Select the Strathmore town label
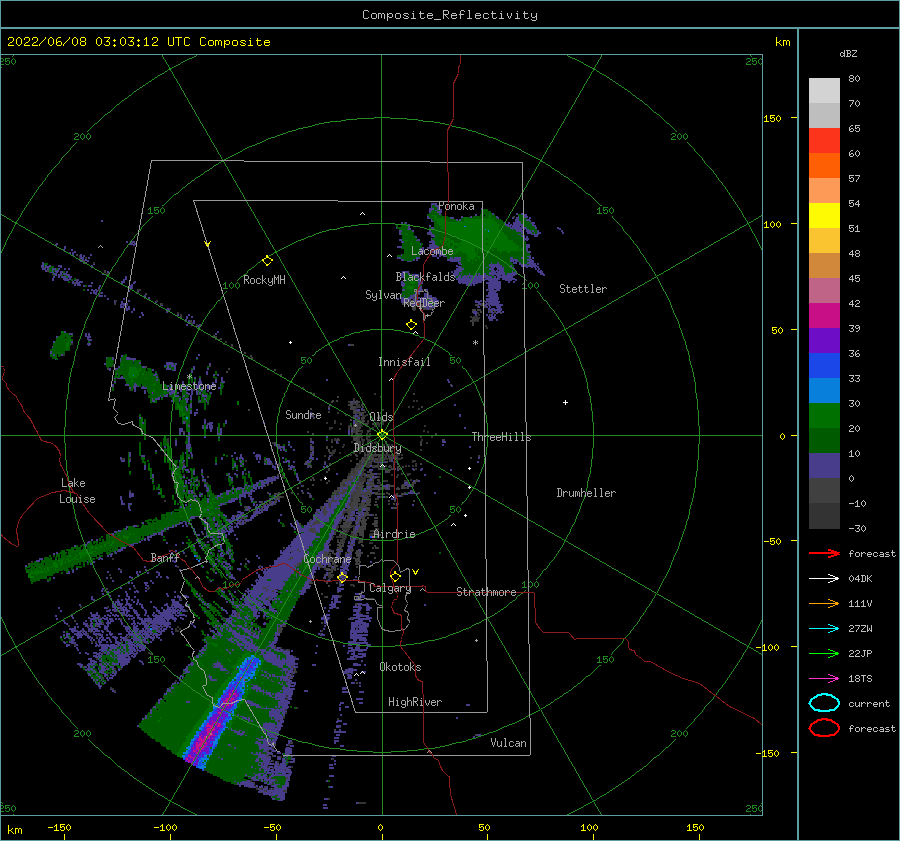Image resolution: width=900 pixels, height=841 pixels. click(486, 592)
